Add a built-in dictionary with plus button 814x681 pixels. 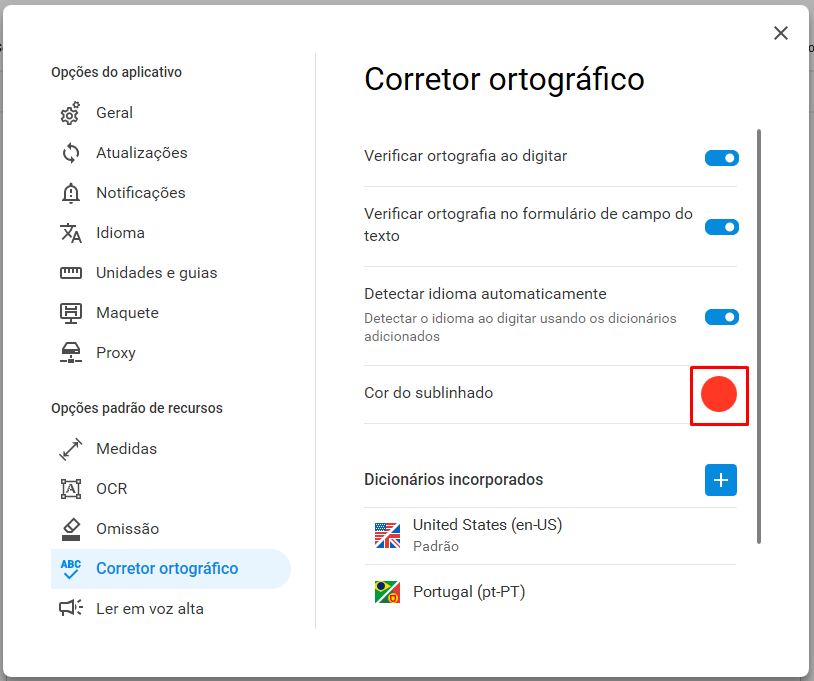[x=721, y=480]
